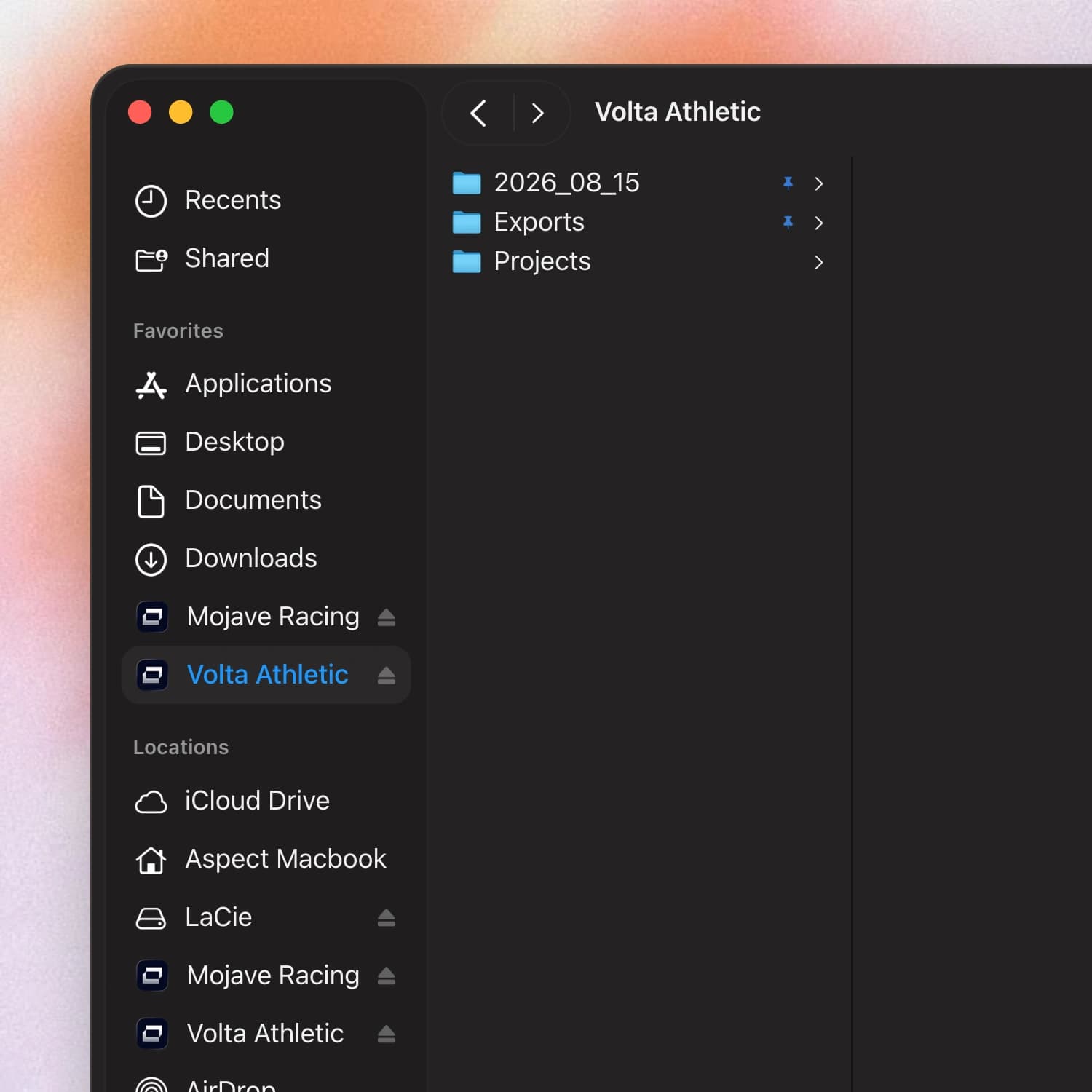Select Mojave Racing under Locations
Viewport: 1092px width, 1092px height.
tap(266, 976)
